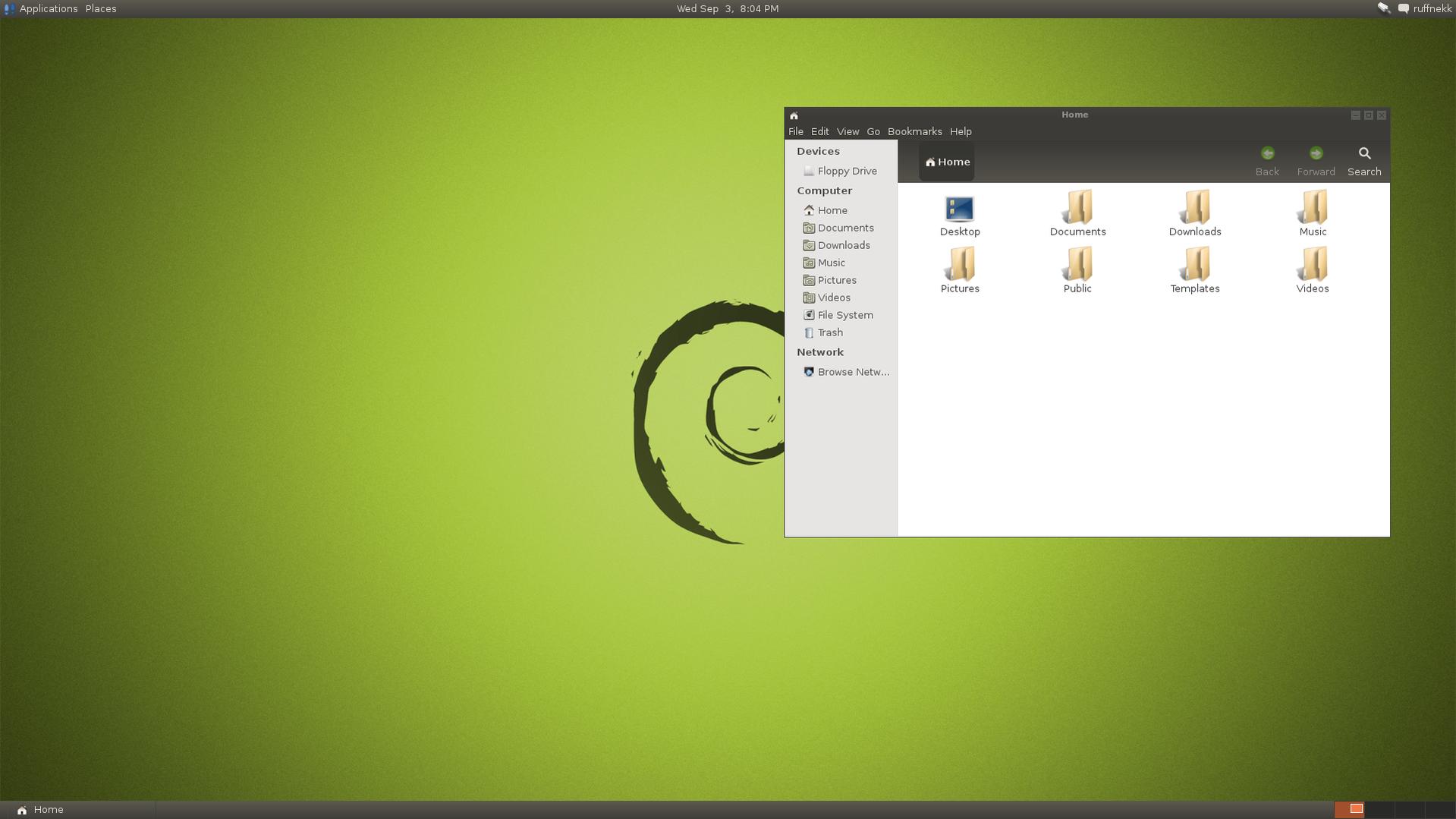
Task: Open the Go menu
Action: [873, 131]
